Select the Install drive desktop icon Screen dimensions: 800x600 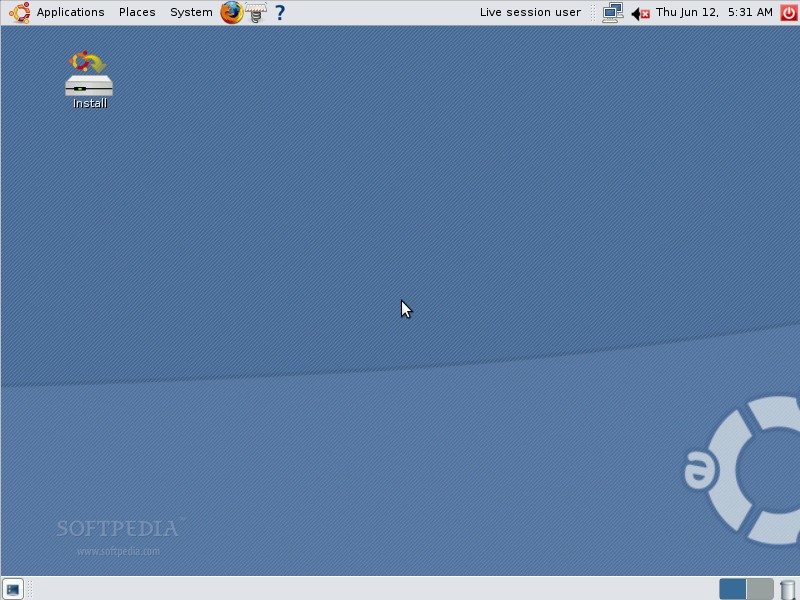tap(89, 74)
